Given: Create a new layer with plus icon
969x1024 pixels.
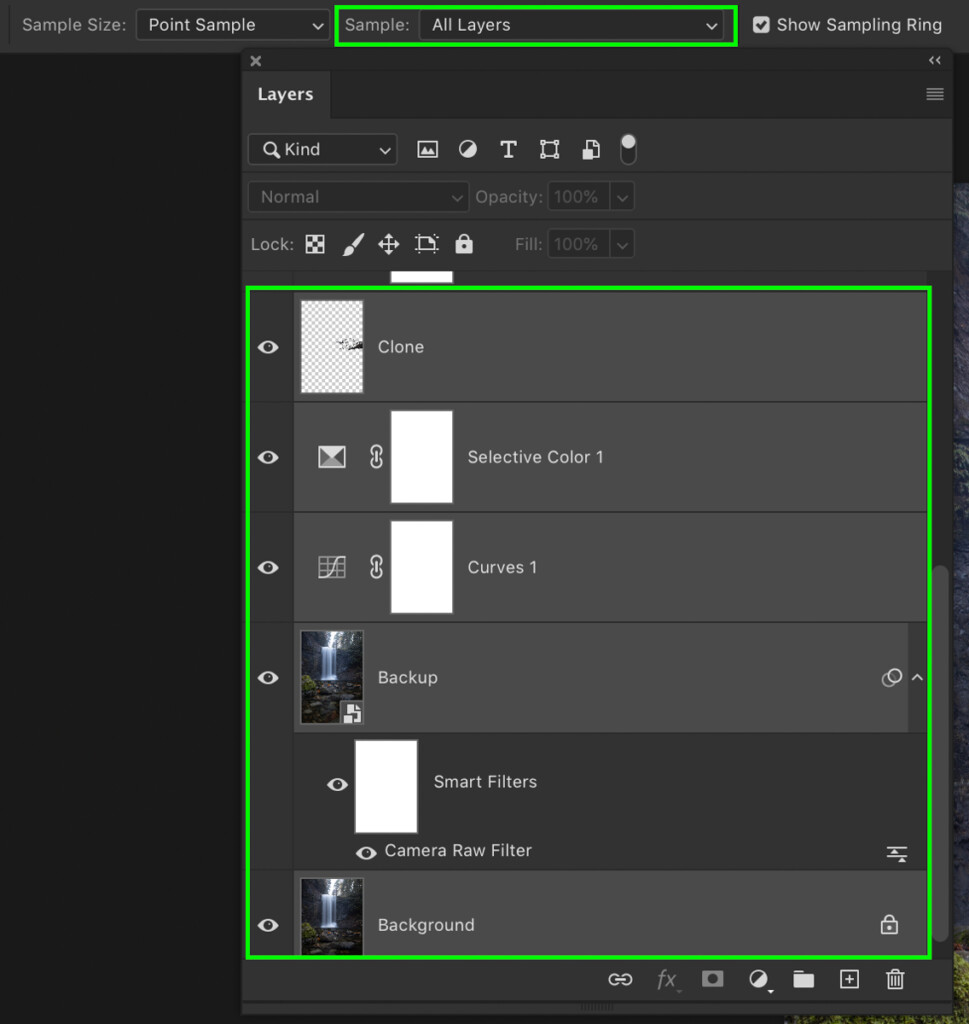Looking at the screenshot, I should coord(849,979).
